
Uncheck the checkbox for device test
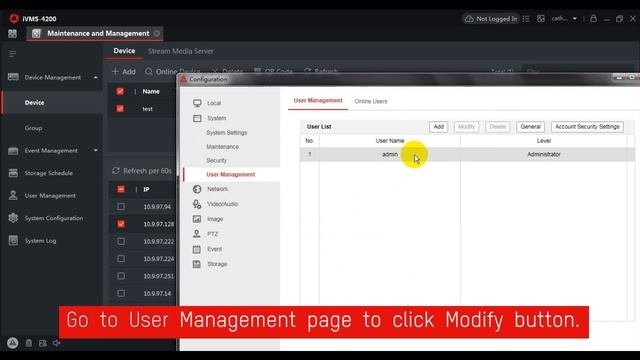(x=120, y=109)
